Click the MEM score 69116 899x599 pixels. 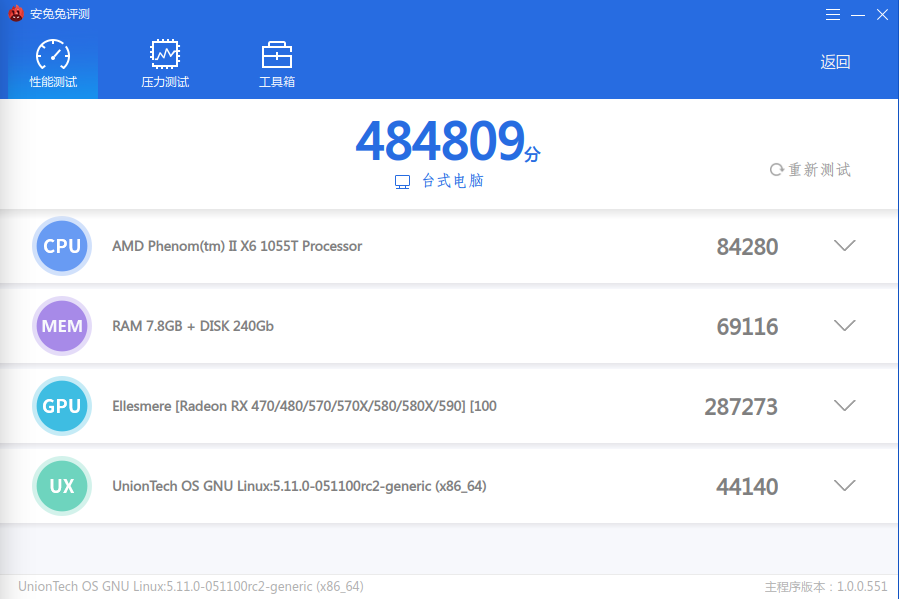tap(747, 327)
